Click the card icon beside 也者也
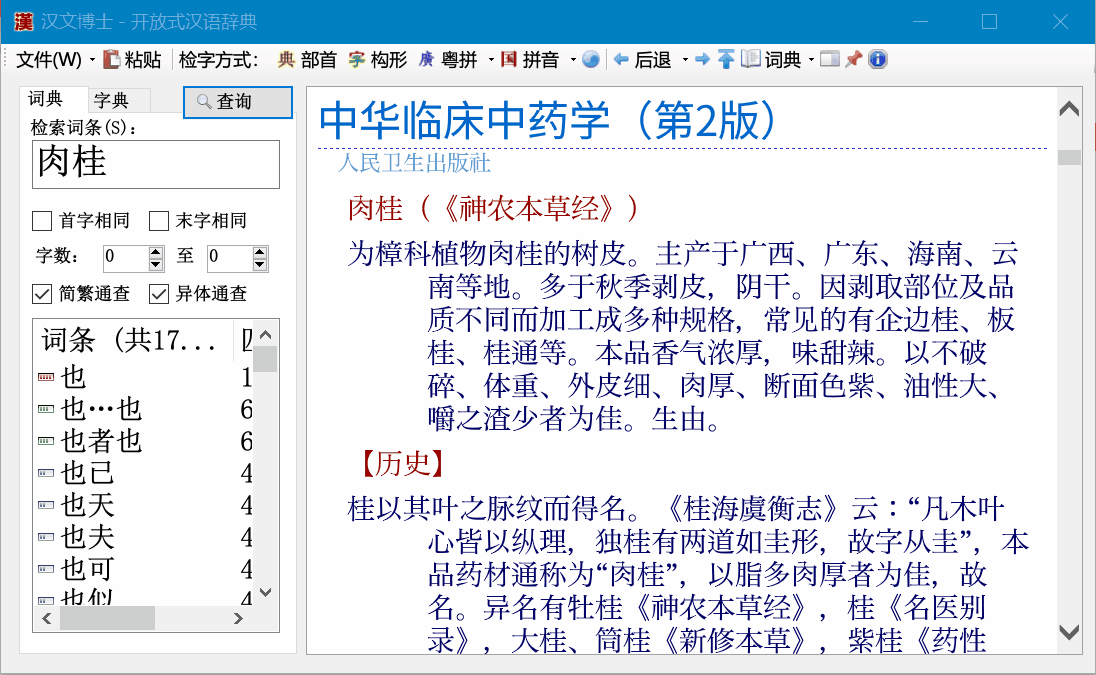 (x=46, y=442)
